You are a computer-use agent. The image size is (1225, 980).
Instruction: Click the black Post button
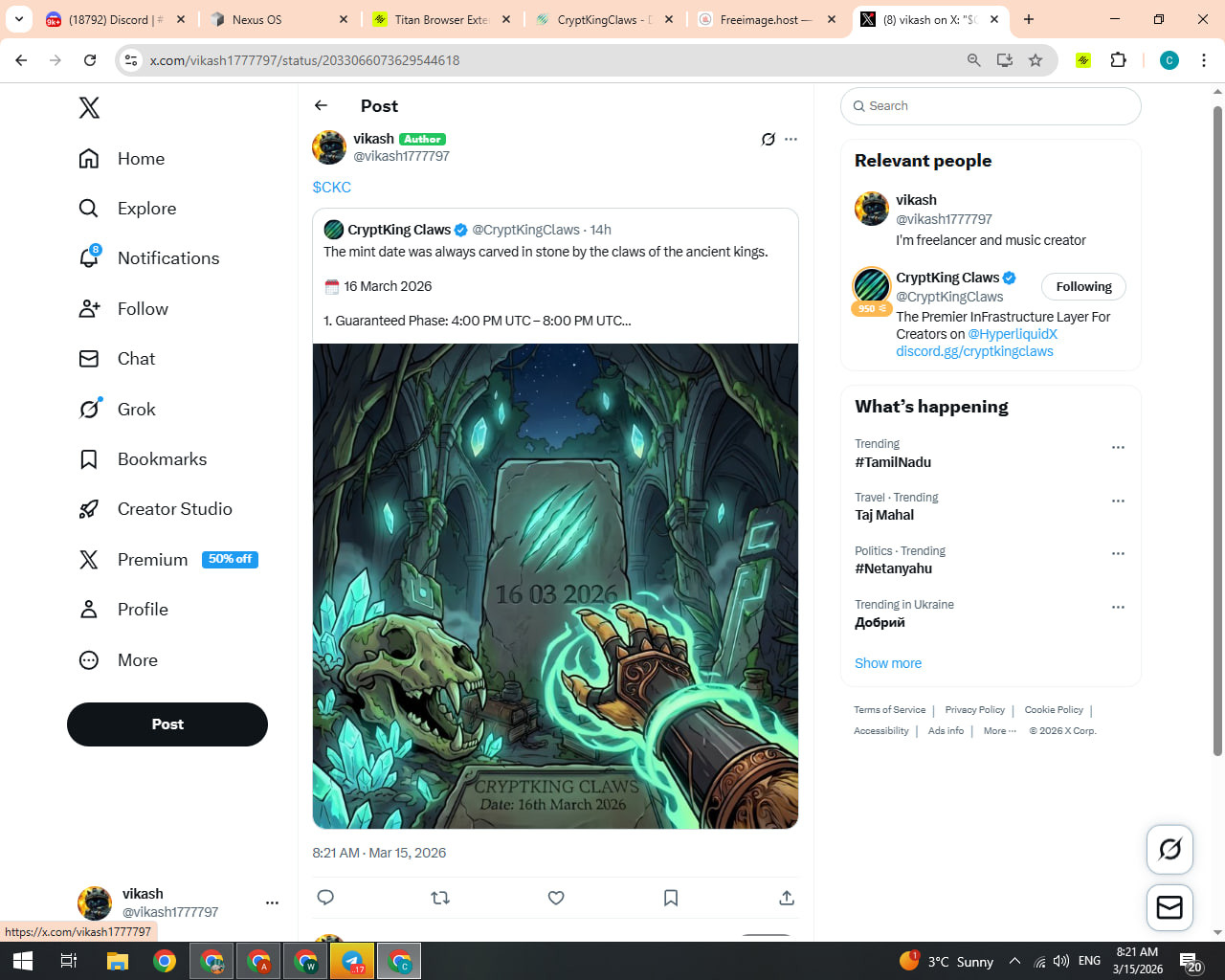[x=167, y=724]
